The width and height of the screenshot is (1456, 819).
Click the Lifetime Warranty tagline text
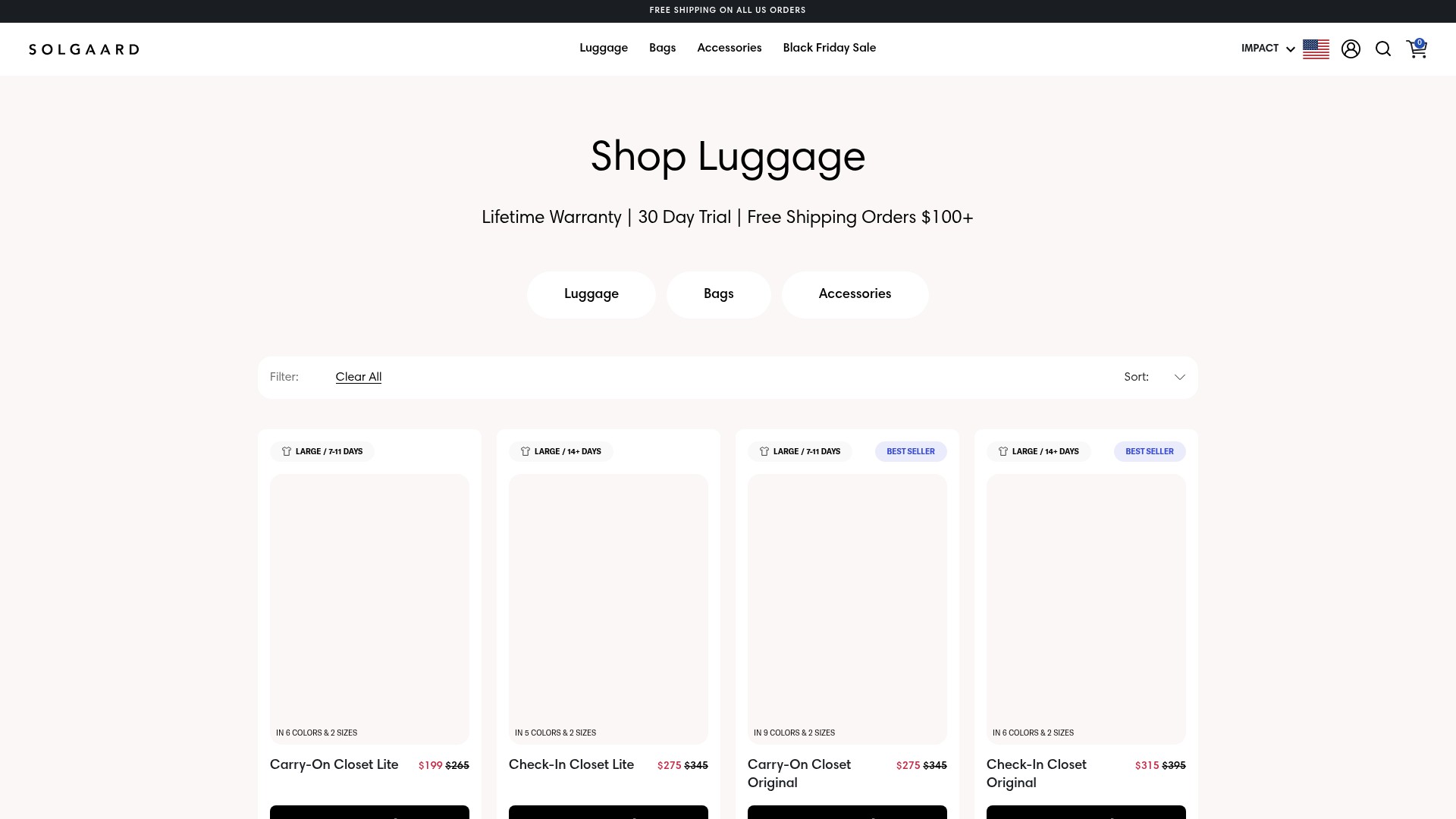tap(727, 218)
